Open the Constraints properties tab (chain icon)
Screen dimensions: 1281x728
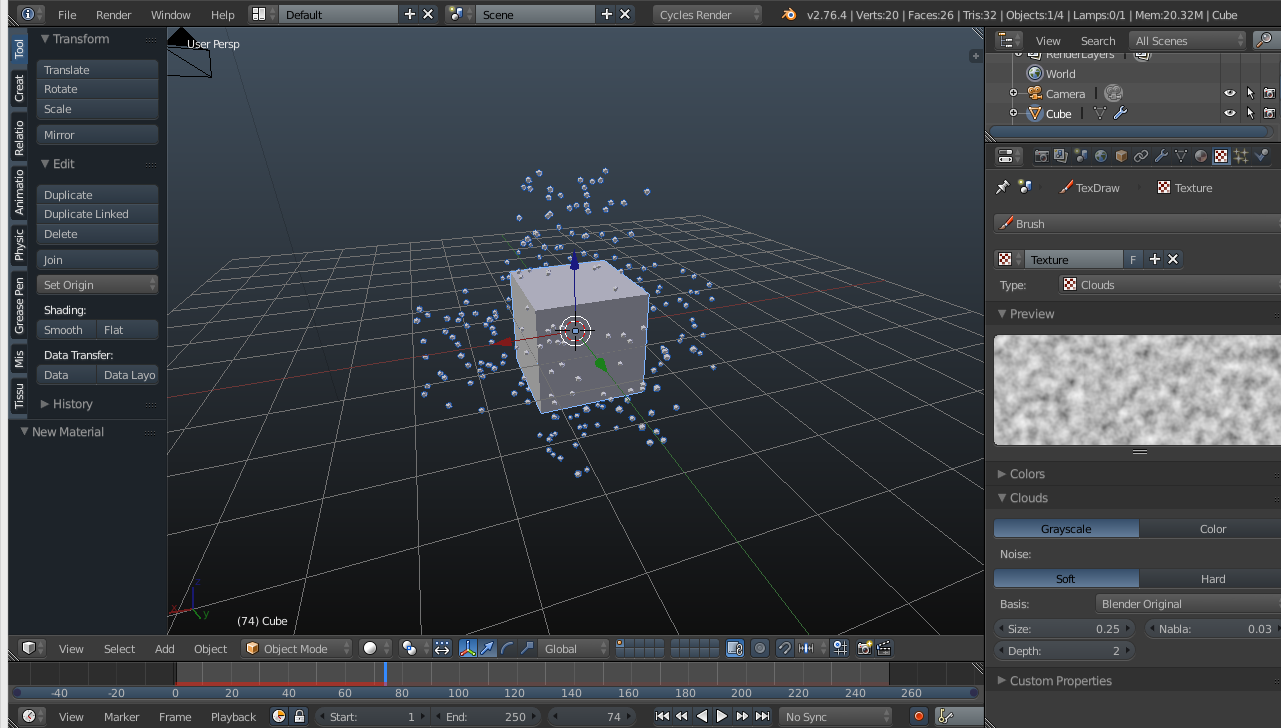tap(1141, 156)
